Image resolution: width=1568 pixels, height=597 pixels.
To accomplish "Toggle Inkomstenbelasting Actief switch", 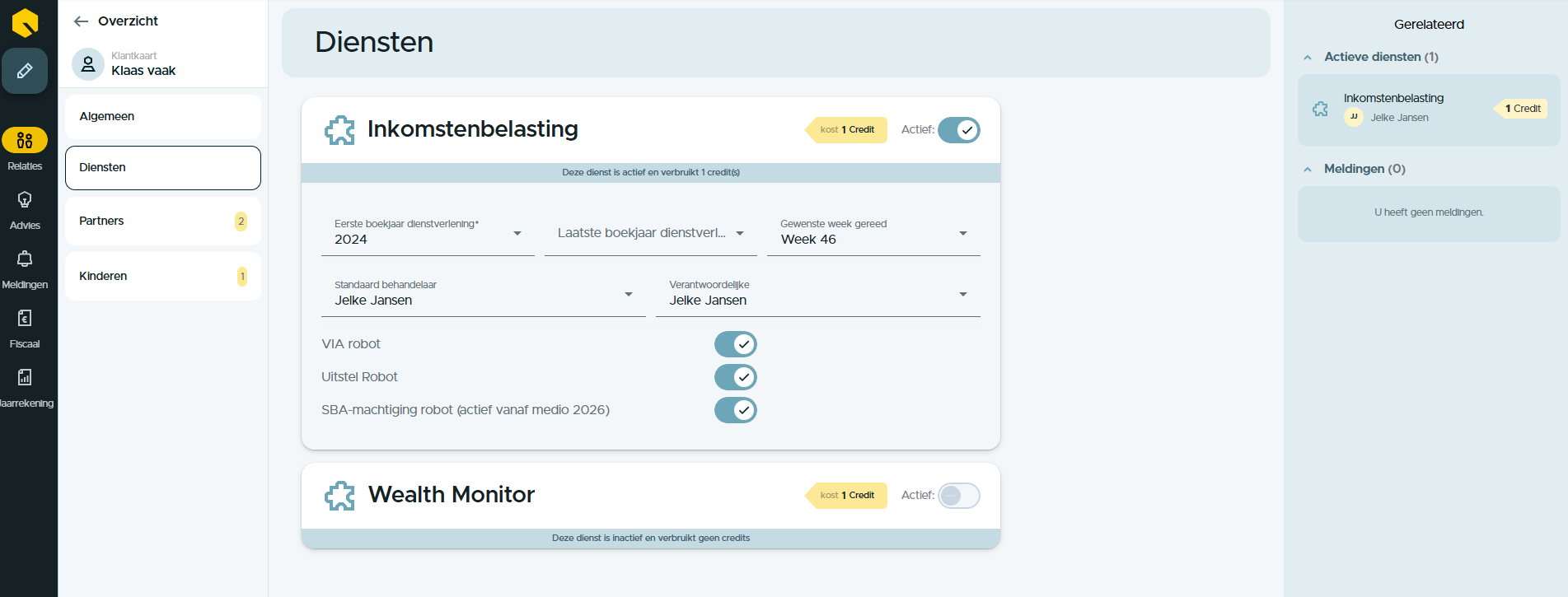I will 959,130.
